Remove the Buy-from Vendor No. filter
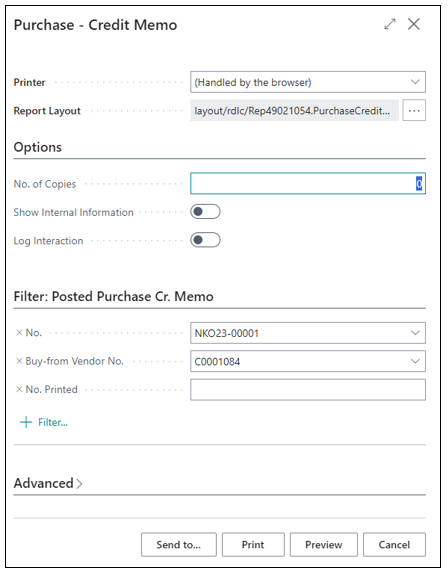Image resolution: width=448 pixels, height=573 pixels. (19, 361)
